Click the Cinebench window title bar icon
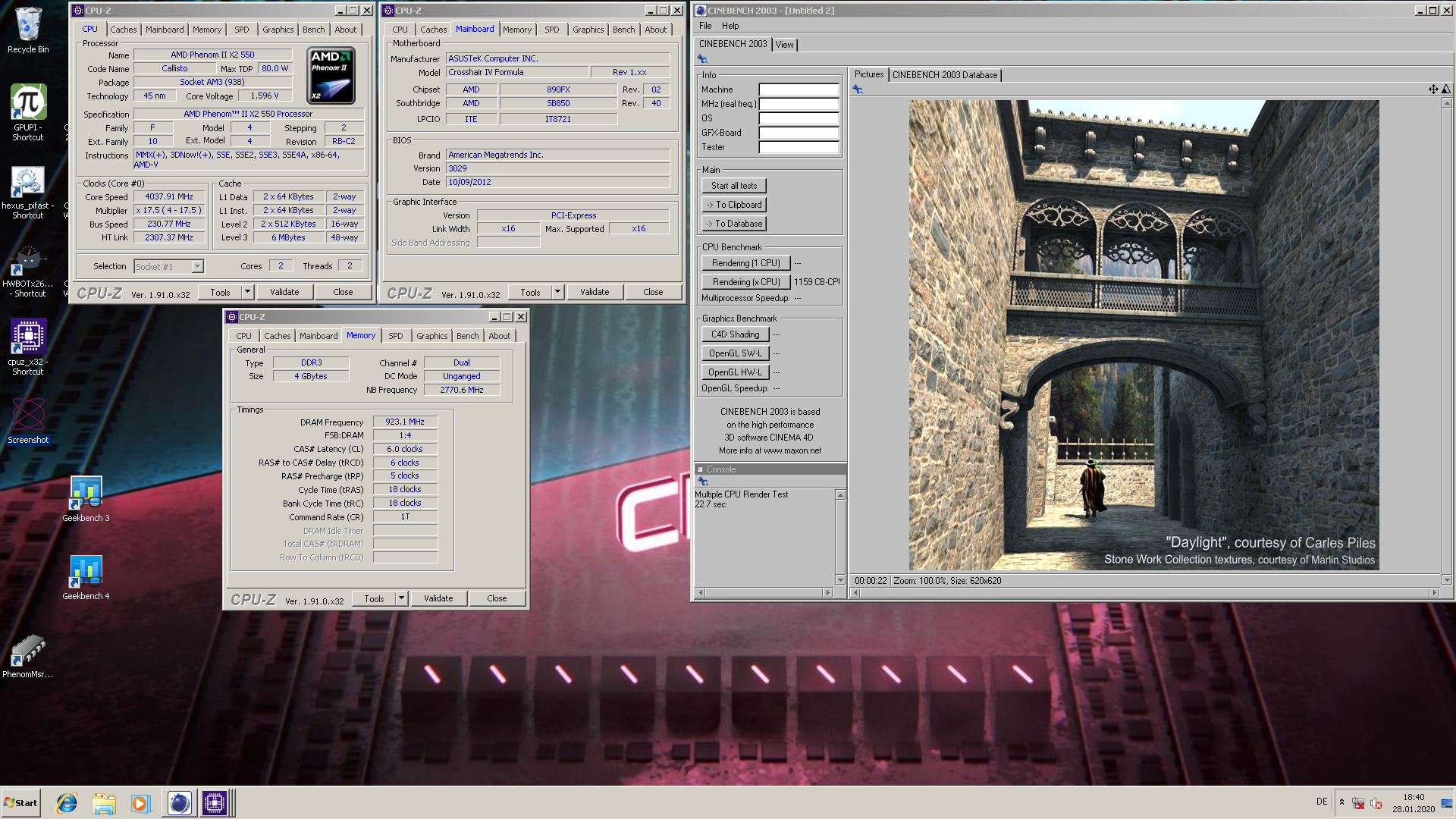The height and width of the screenshot is (819, 1456). point(701,11)
